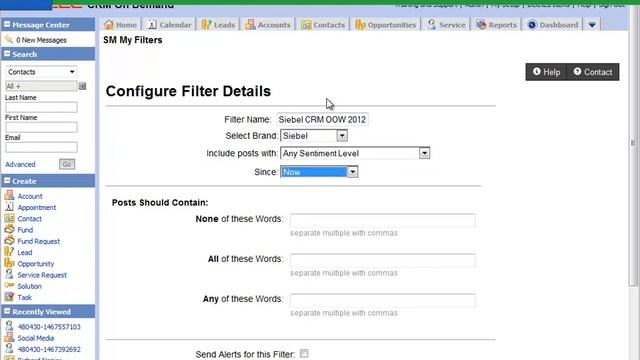Image resolution: width=640 pixels, height=360 pixels.
Task: Click the Calendar tab icon
Action: [x=152, y=24]
